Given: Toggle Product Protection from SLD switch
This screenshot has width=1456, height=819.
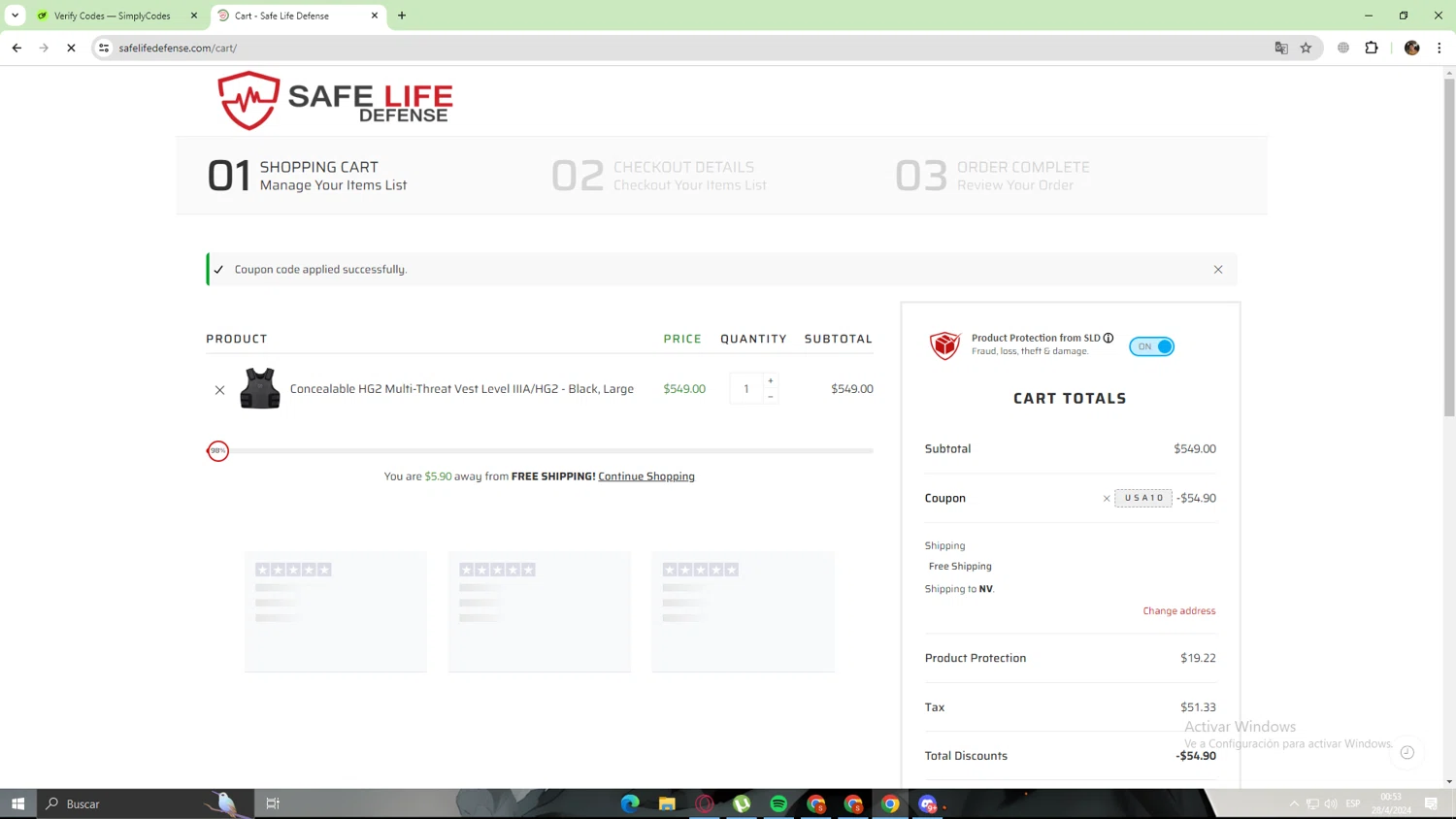Looking at the screenshot, I should (x=1151, y=346).
